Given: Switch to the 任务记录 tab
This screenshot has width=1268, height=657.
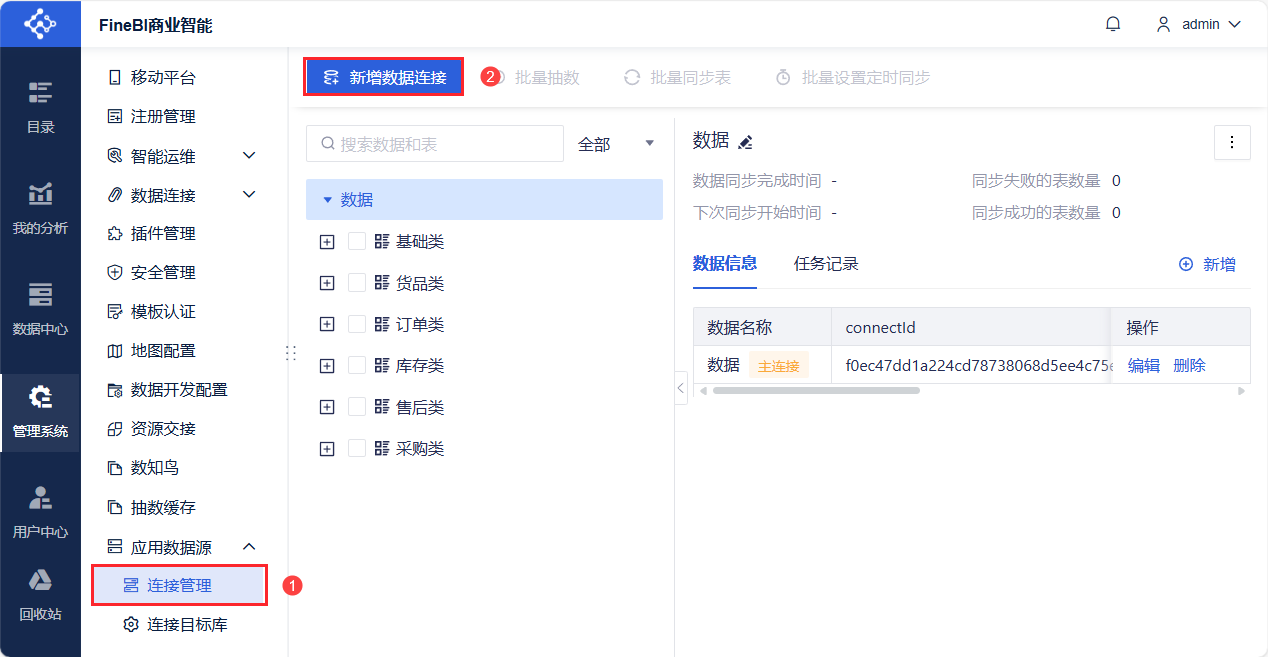Looking at the screenshot, I should pyautogui.click(x=826, y=264).
